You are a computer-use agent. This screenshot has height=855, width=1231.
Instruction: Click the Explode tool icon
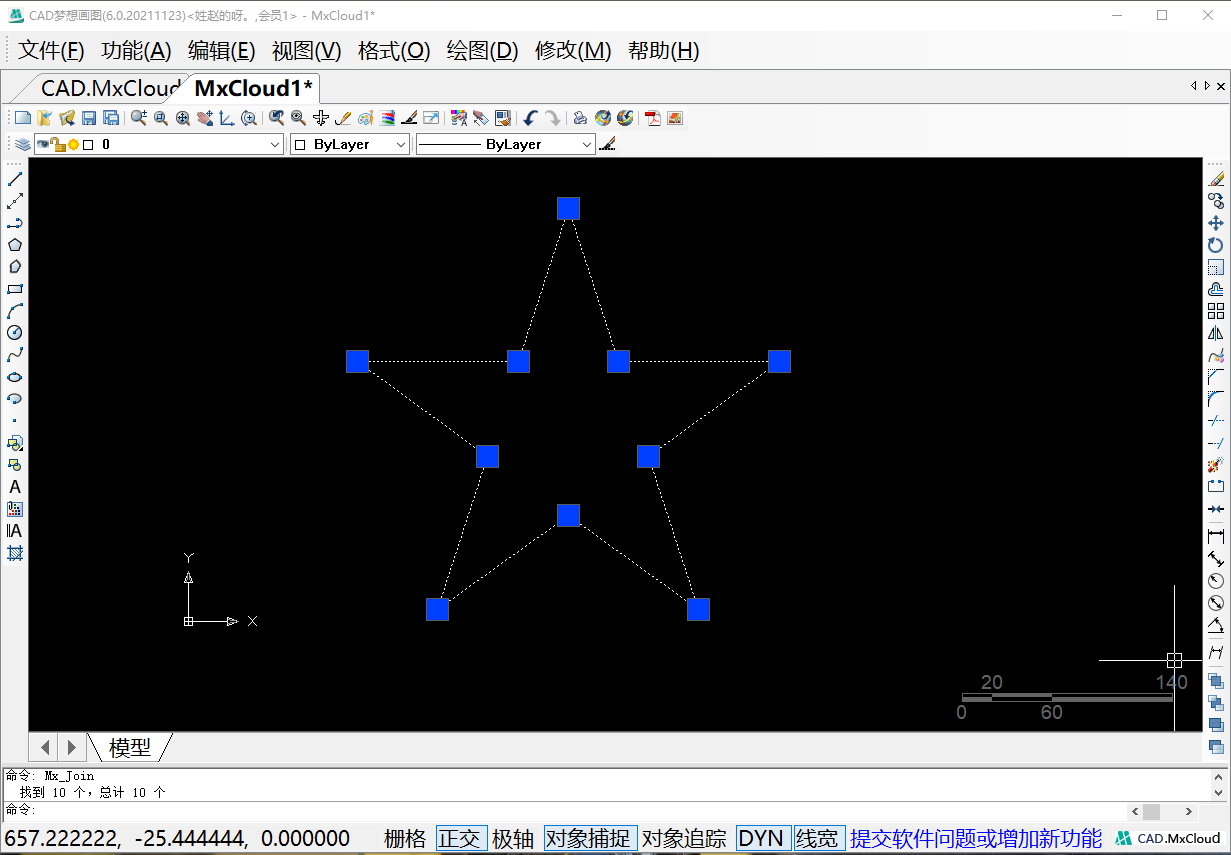1216,465
